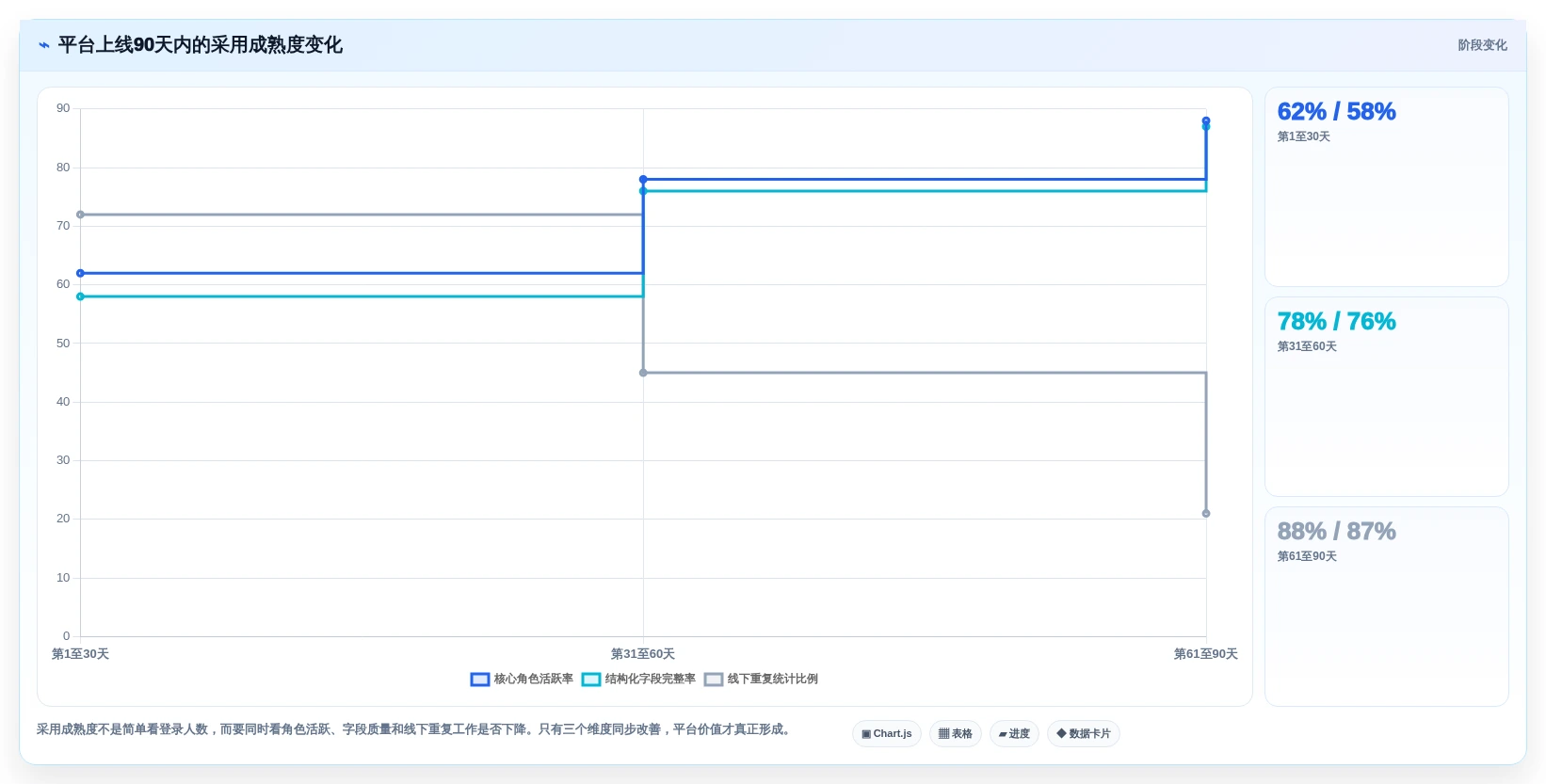Select the gray data point at 21 for 第61至90天
This screenshot has height=784, width=1546.
[1206, 514]
